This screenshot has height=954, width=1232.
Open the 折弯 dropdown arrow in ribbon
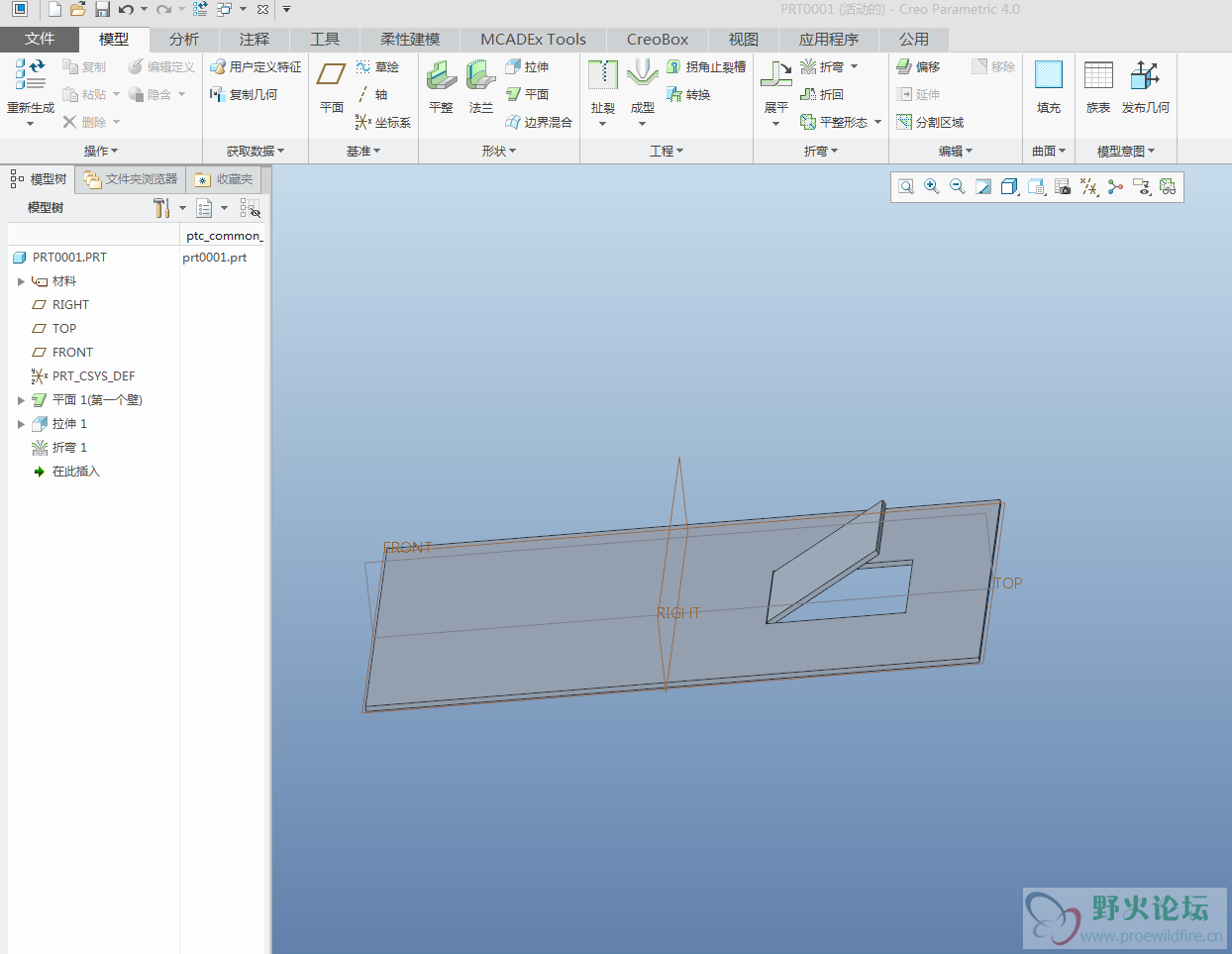(x=855, y=66)
